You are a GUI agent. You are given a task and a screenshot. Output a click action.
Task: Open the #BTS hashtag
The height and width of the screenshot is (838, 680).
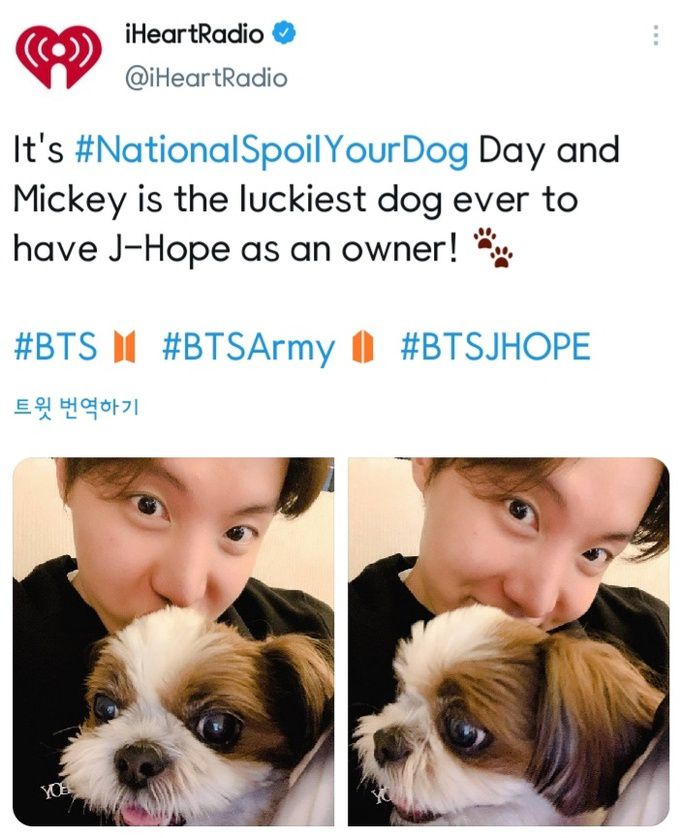click(x=56, y=346)
